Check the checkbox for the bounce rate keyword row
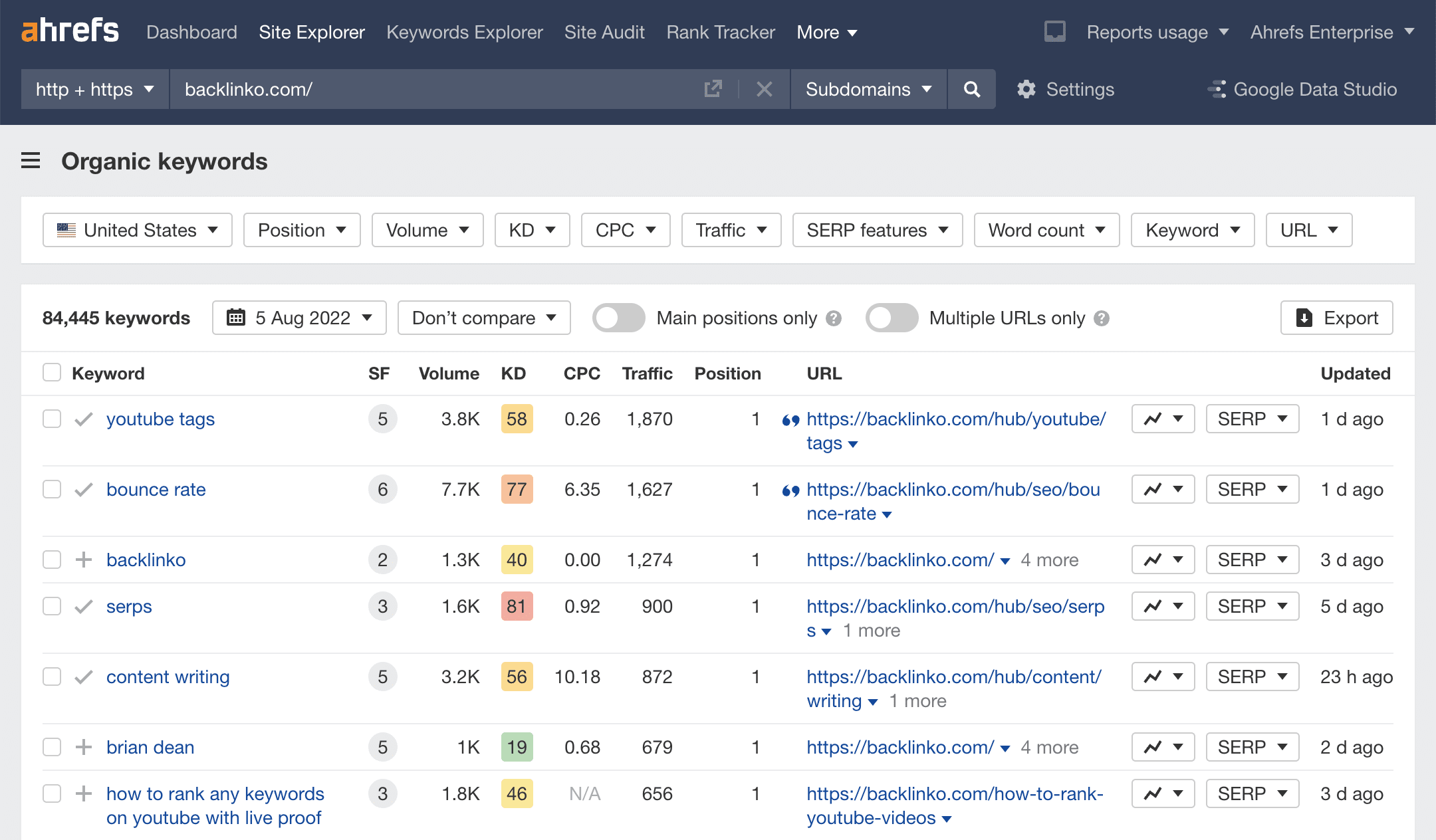Image resolution: width=1436 pixels, height=840 pixels. (51, 489)
